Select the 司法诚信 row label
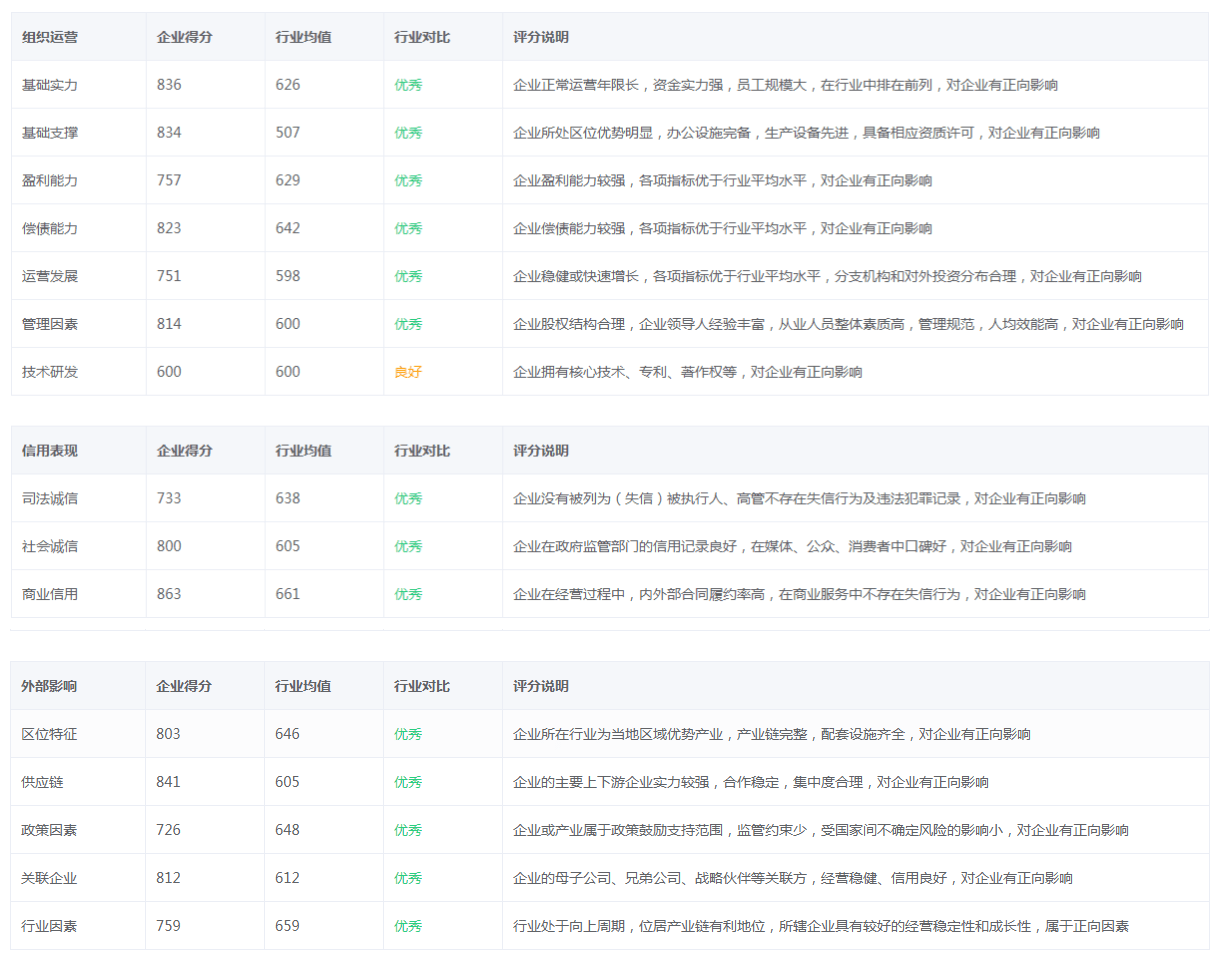The image size is (1221, 963). (50, 499)
